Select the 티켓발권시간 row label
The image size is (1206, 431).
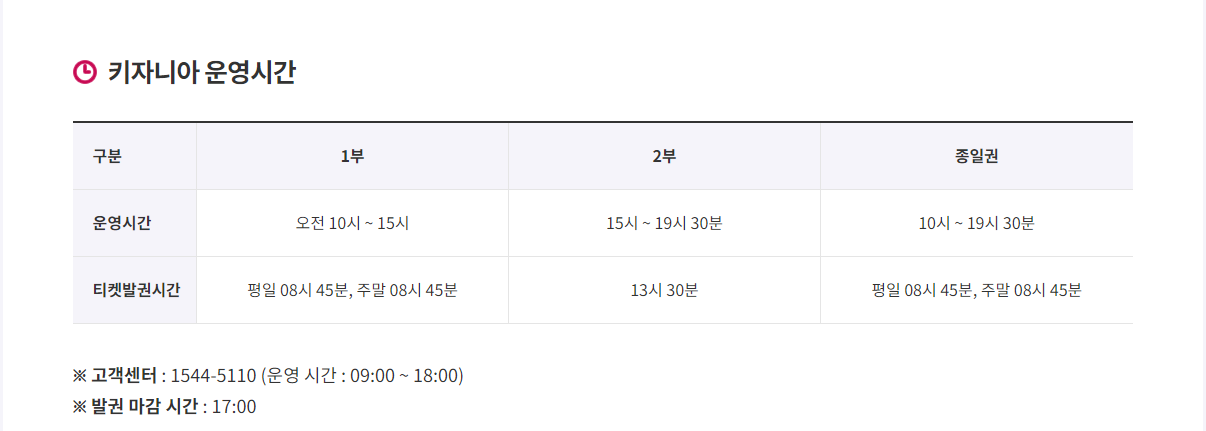pyautogui.click(x=136, y=290)
